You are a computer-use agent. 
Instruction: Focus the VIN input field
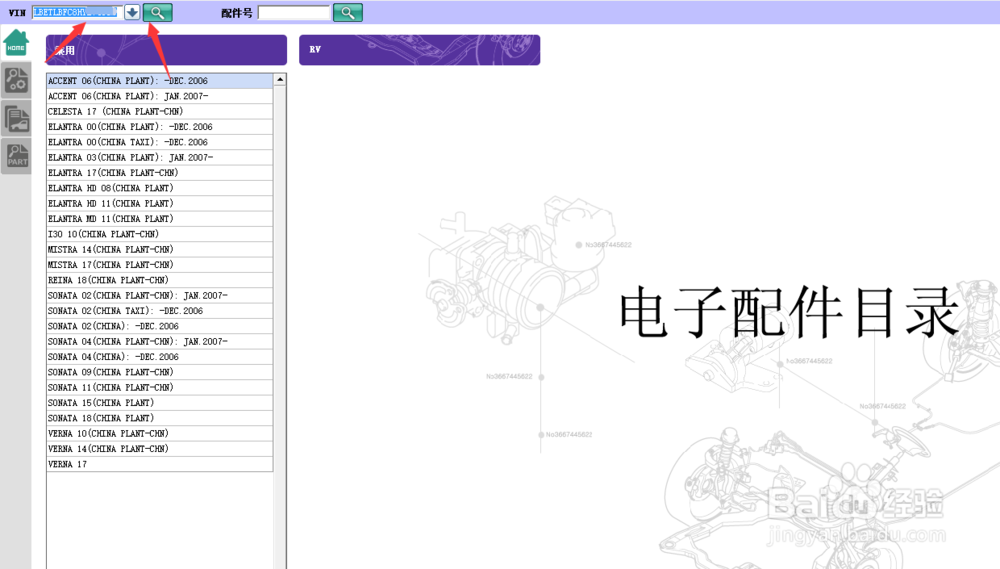coord(77,12)
